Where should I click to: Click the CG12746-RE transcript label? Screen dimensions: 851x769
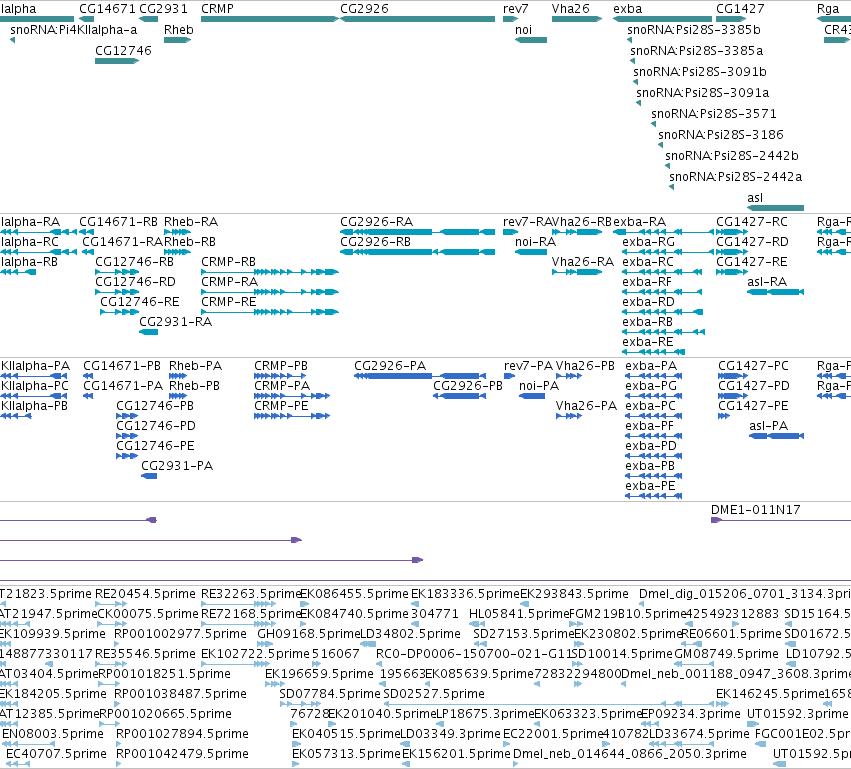(139, 302)
